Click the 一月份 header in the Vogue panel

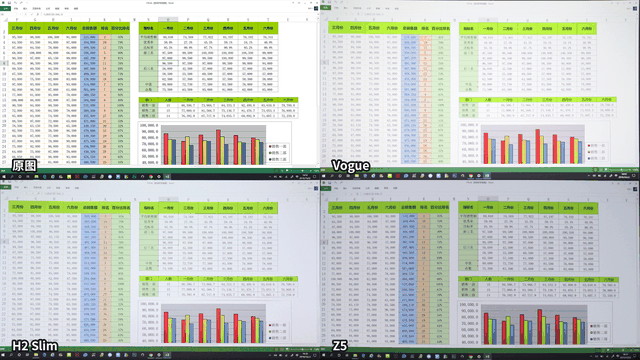(x=488, y=29)
